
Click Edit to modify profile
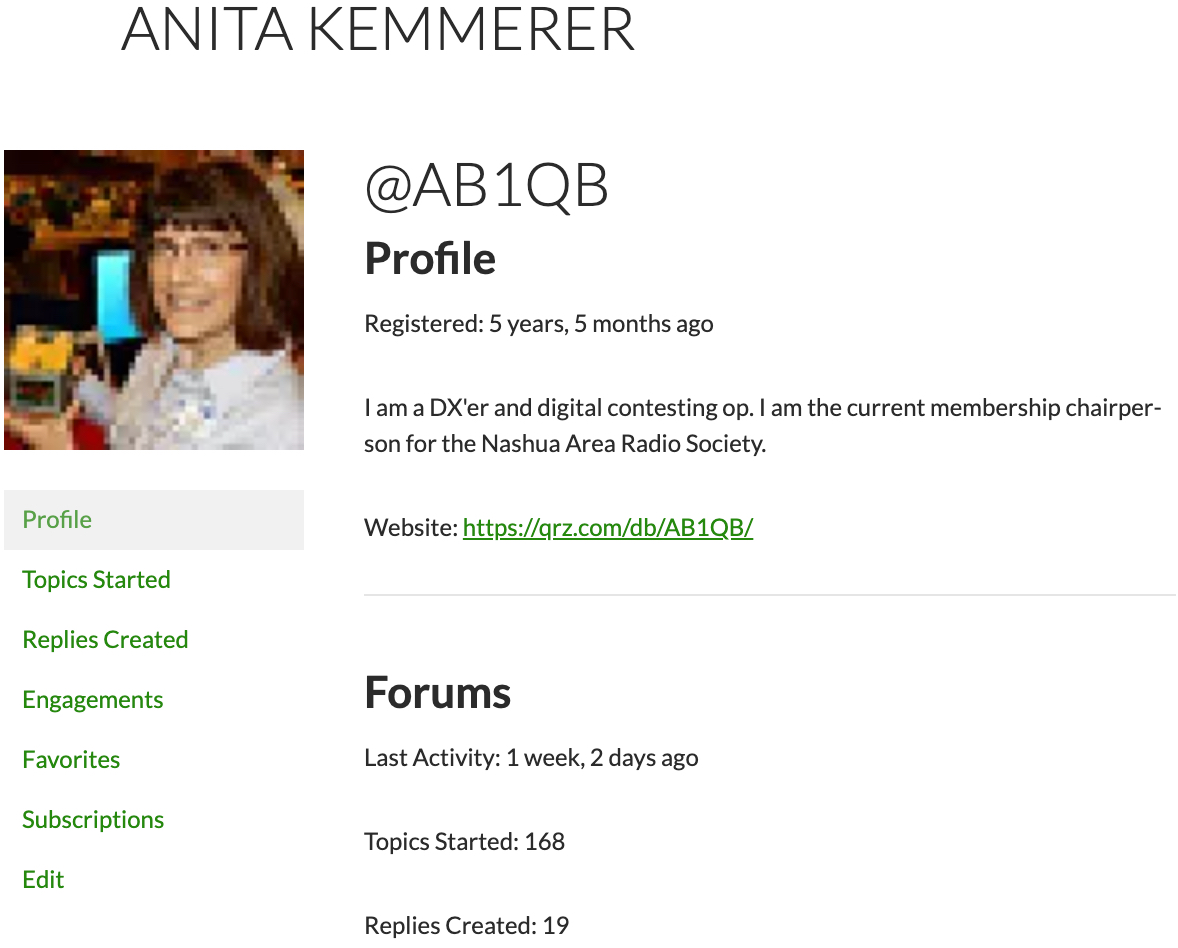[43, 880]
